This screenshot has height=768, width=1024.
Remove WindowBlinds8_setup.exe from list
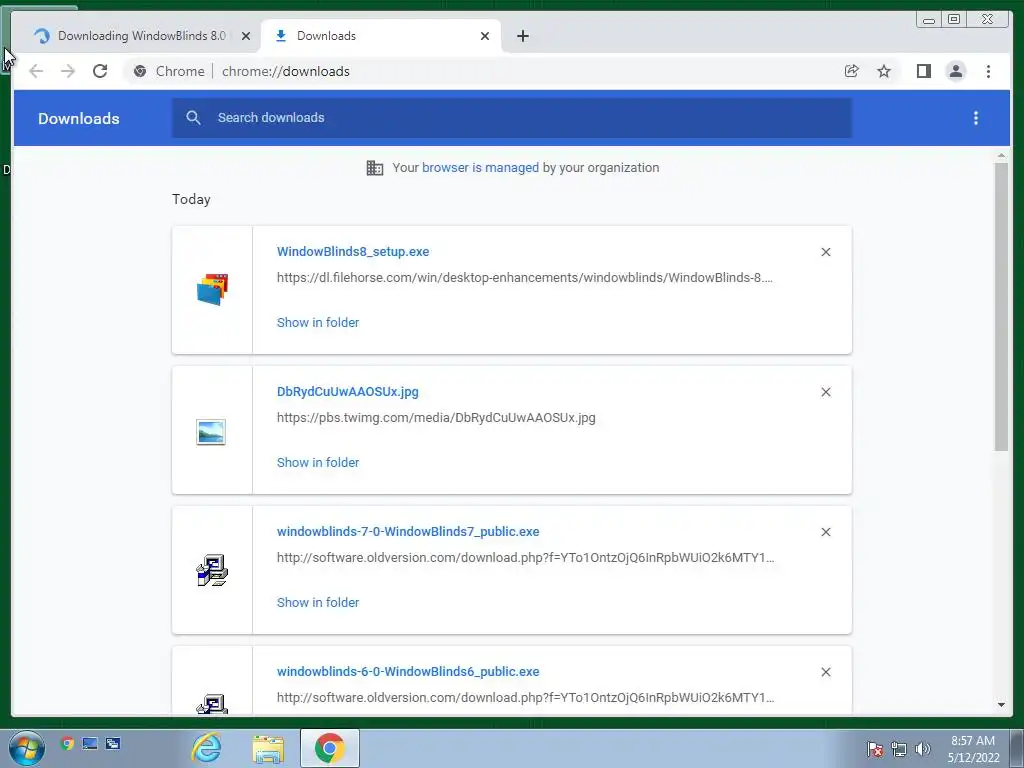coord(825,252)
